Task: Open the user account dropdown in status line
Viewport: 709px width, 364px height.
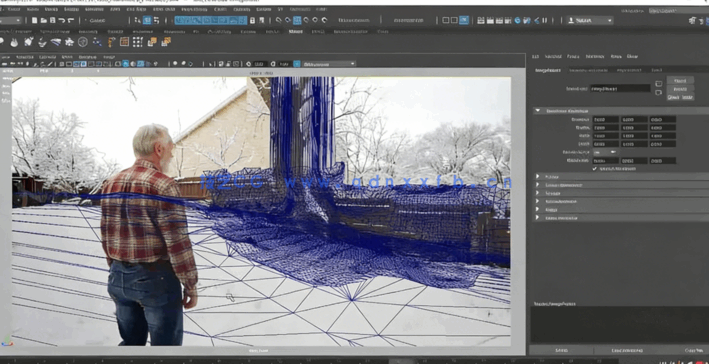Action: click(590, 20)
